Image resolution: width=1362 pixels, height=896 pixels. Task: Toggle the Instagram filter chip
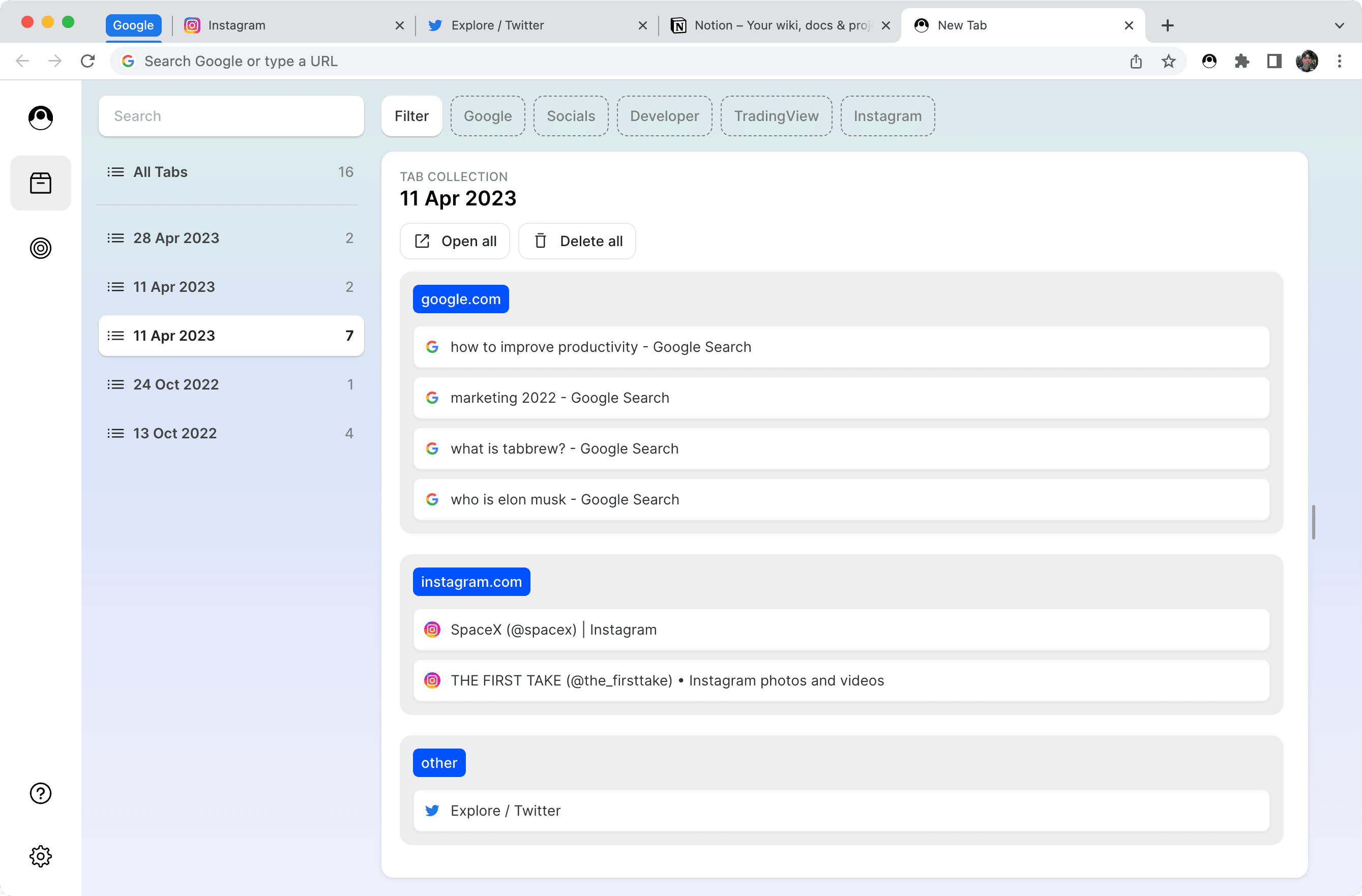click(887, 116)
